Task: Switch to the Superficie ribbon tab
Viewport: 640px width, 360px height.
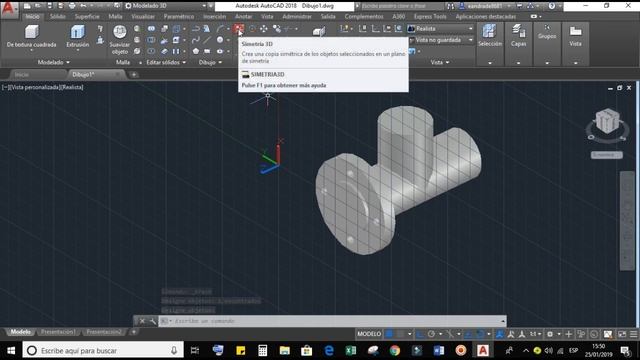Action: pyautogui.click(x=87, y=17)
